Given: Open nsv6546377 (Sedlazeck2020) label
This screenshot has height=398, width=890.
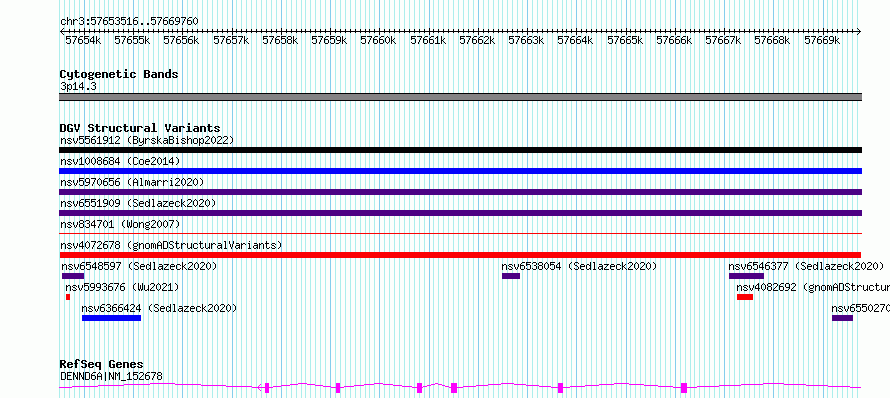Looking at the screenshot, I should (806, 266).
